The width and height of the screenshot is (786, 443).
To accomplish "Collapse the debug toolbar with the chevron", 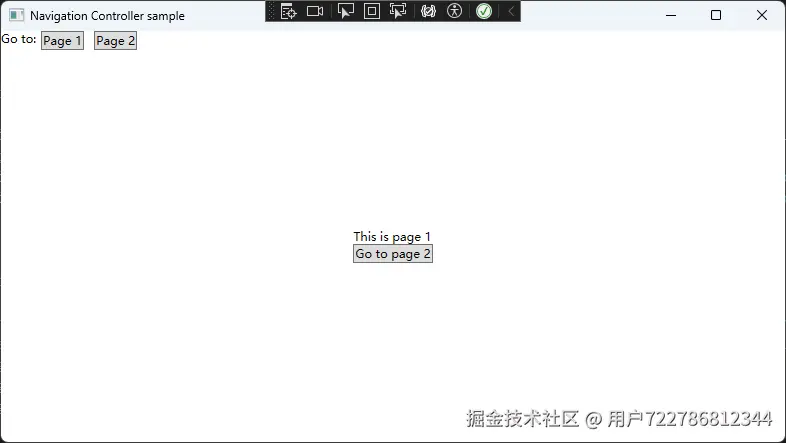I will pyautogui.click(x=511, y=11).
